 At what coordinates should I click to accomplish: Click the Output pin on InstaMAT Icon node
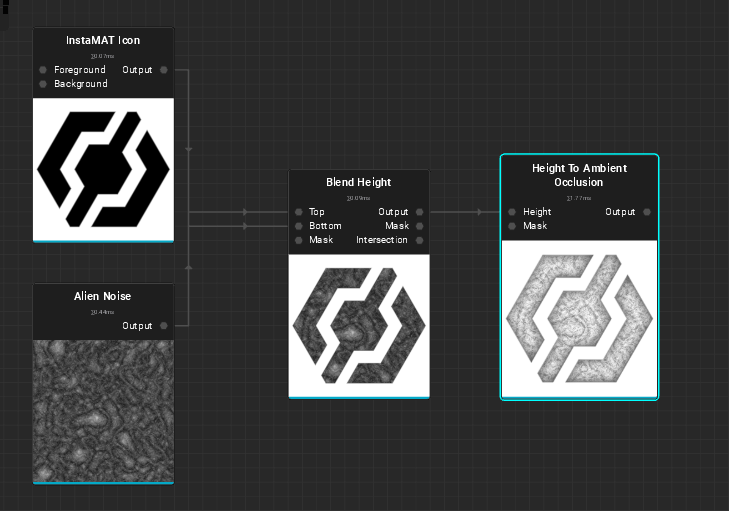pyautogui.click(x=164, y=70)
